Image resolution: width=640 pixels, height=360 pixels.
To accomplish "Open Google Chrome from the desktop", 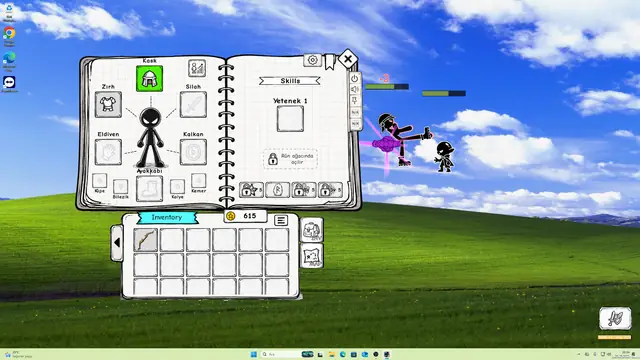I will [x=9, y=33].
